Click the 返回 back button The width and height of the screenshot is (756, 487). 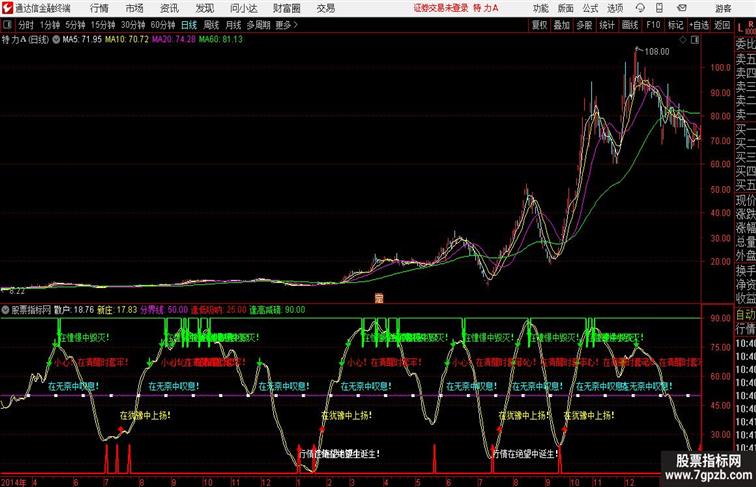coord(722,25)
